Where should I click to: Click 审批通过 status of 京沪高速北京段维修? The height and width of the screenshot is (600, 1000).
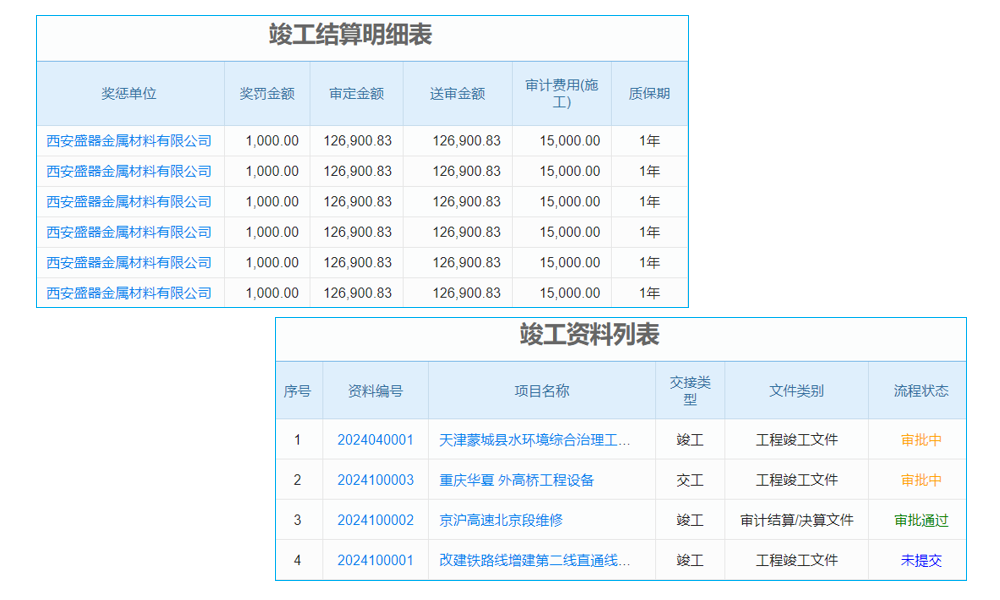pyautogui.click(x=919, y=519)
